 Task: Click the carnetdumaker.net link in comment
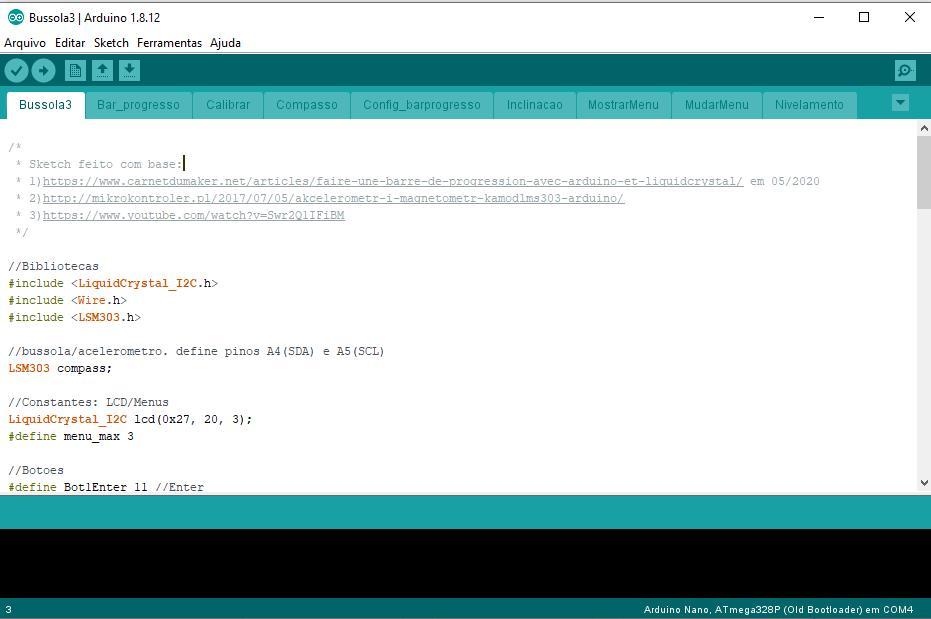(392, 181)
